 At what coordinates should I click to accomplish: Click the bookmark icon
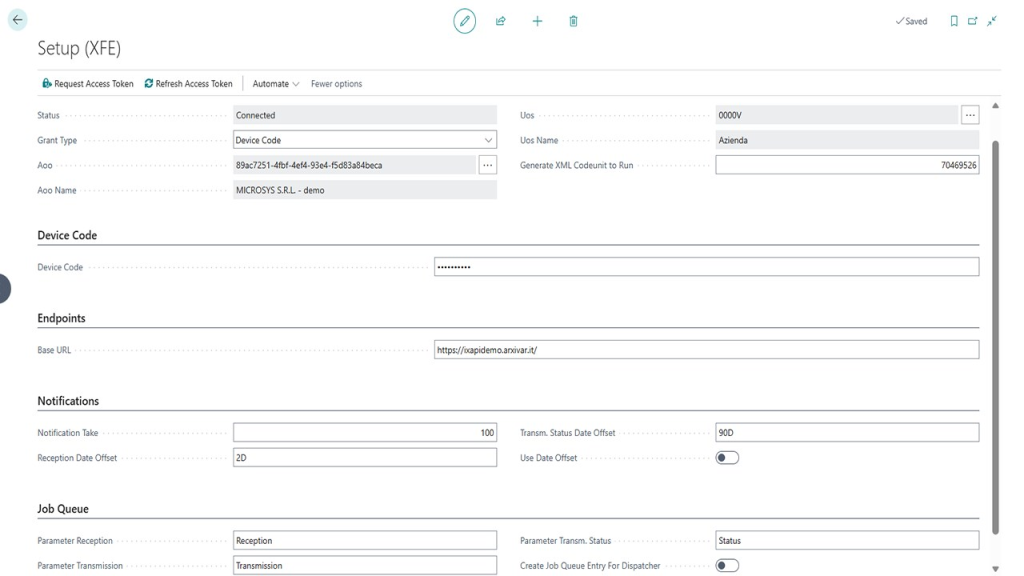pyautogui.click(x=954, y=21)
